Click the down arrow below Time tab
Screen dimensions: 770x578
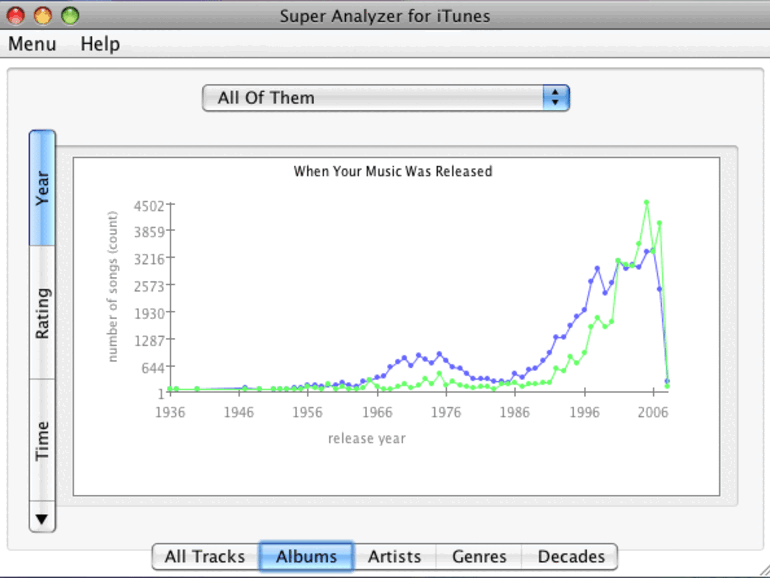42,518
